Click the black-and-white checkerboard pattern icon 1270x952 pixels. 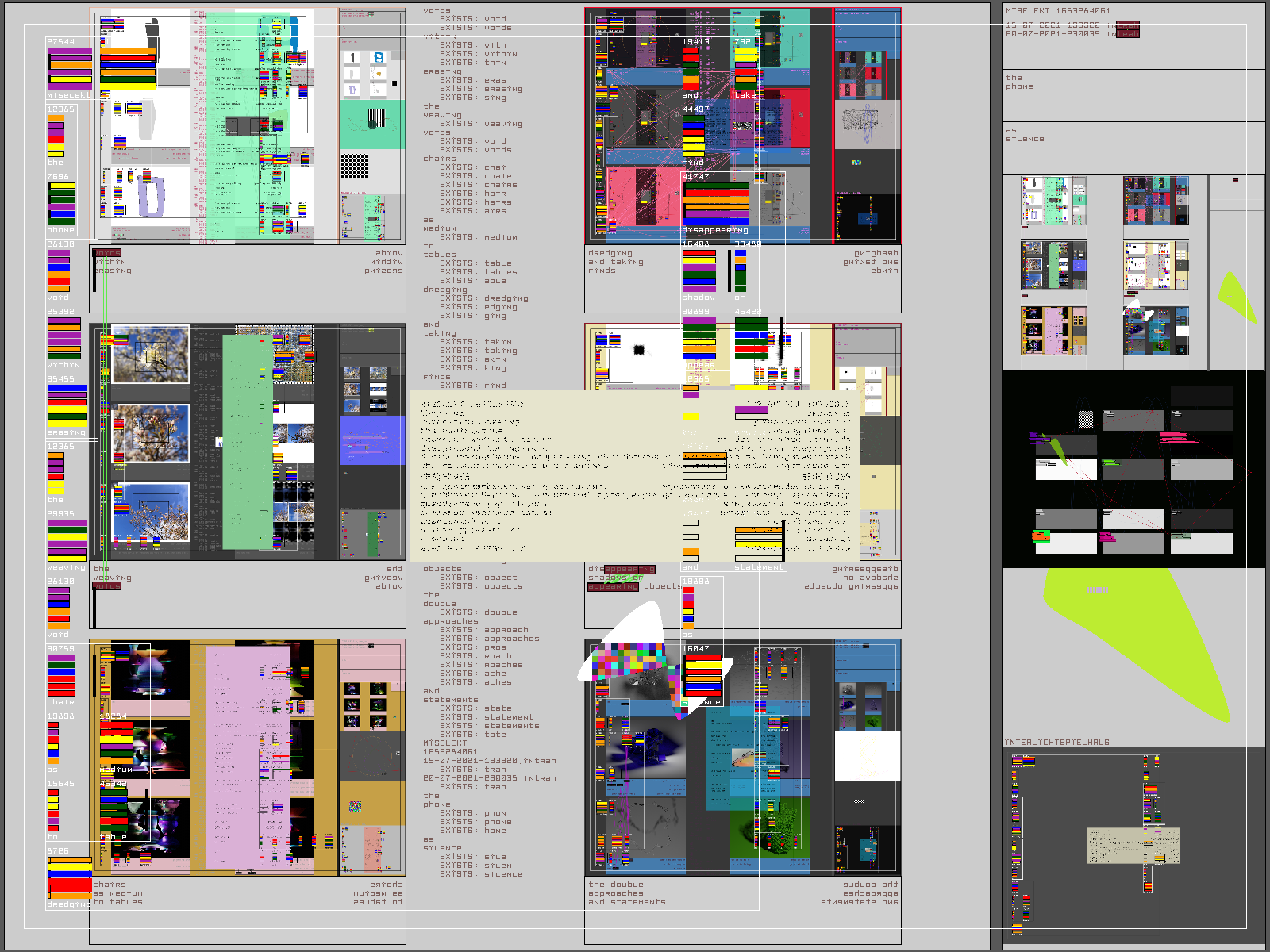[x=354, y=166]
